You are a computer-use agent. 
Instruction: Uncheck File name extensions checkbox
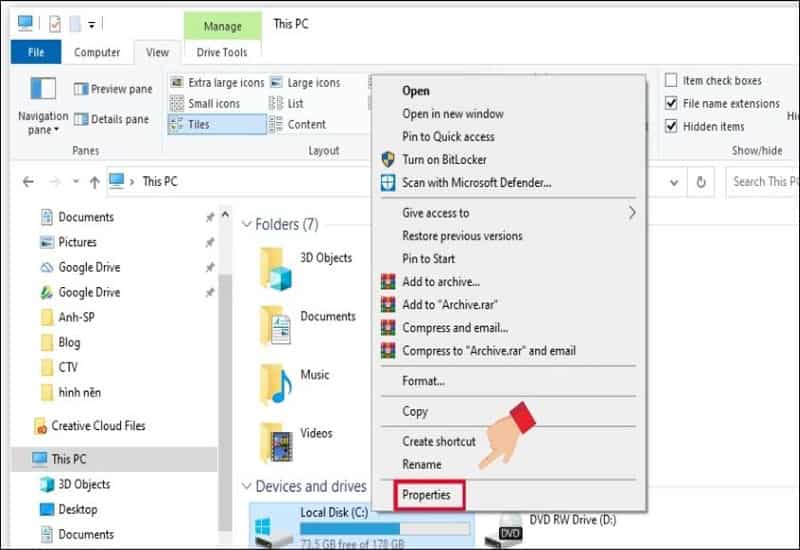click(672, 103)
